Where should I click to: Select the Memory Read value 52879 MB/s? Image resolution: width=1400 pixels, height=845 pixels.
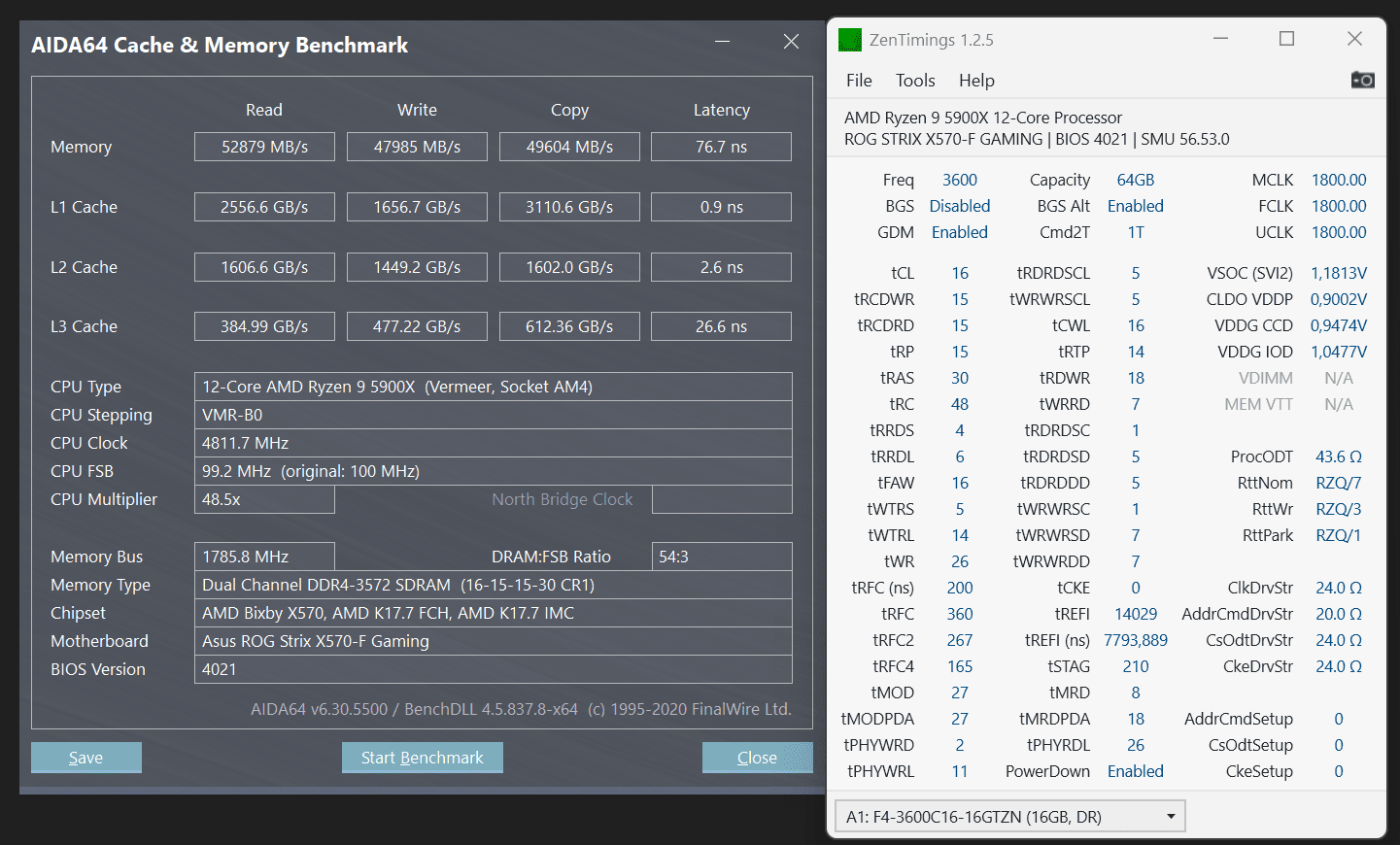coord(264,147)
